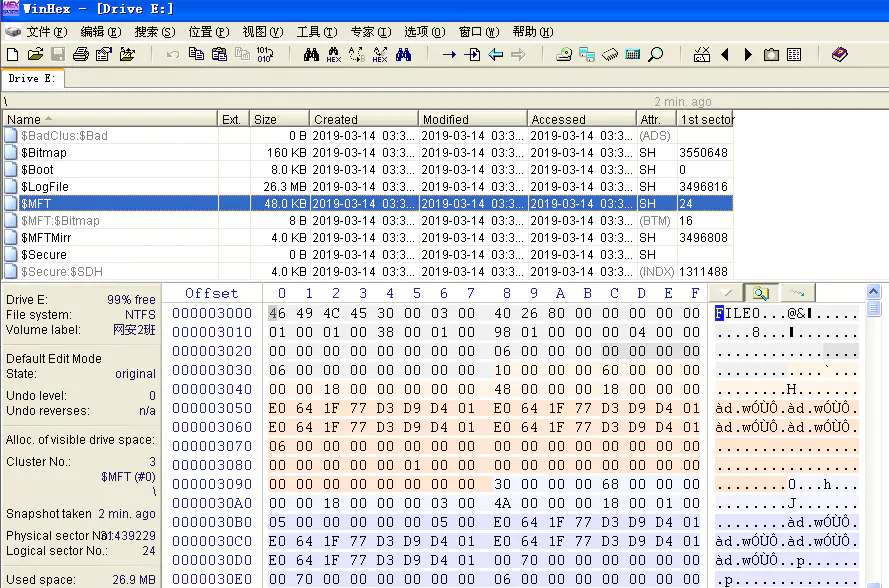This screenshot has width=889, height=588.
Task: Go to previous with black left triangle
Action: [x=725, y=54]
